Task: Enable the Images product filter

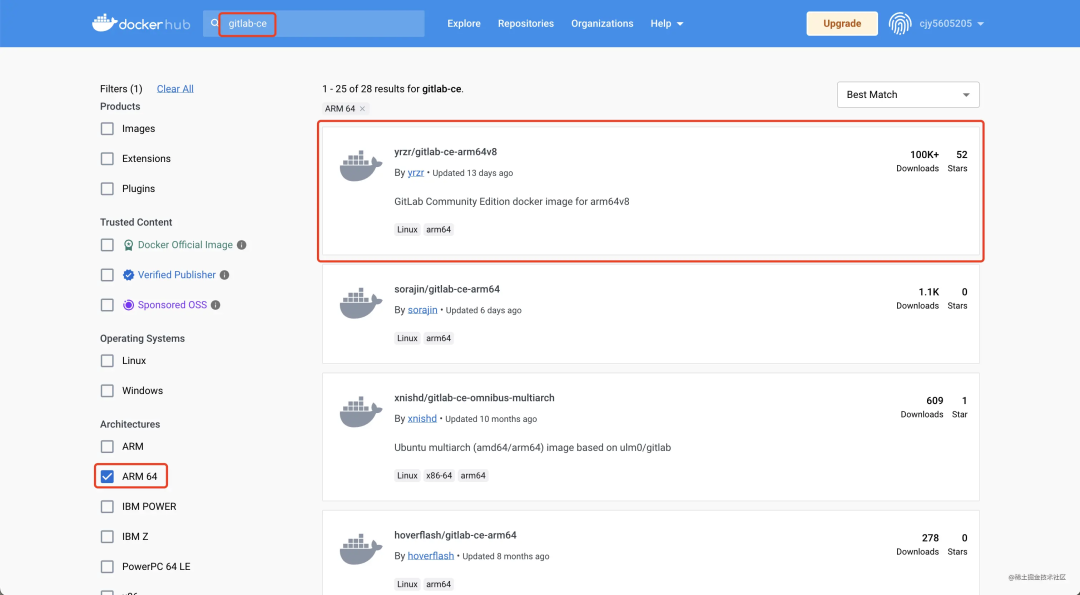Action: click(107, 129)
